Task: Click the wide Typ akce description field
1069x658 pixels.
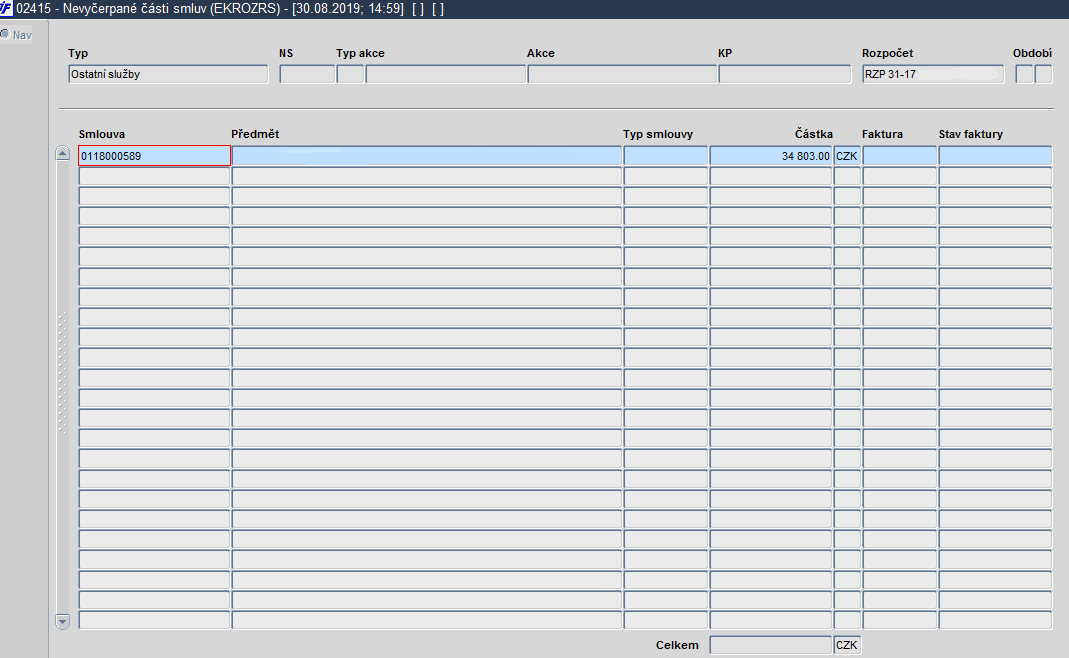Action: [x=446, y=74]
